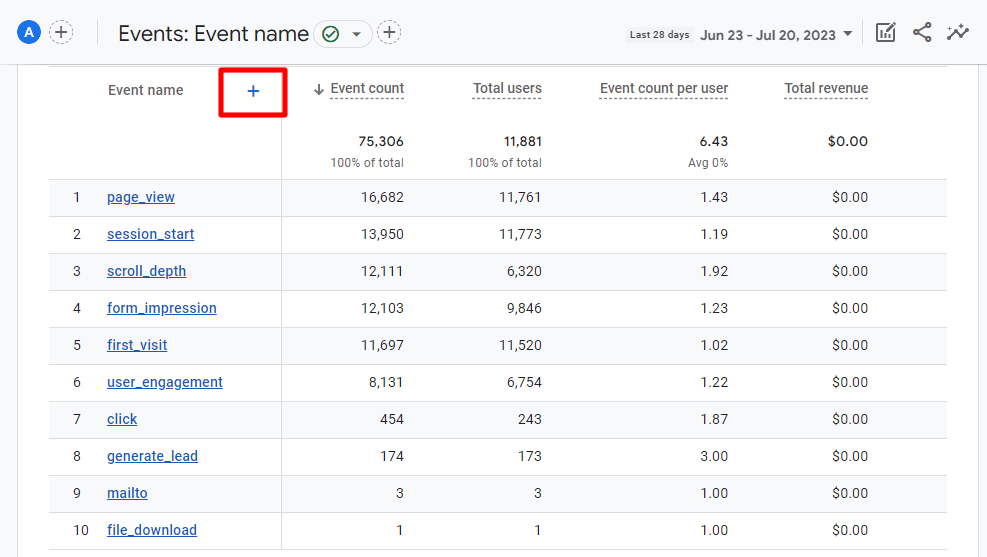Click the plus icon beside Event name column
The image size is (987, 557).
click(x=253, y=91)
